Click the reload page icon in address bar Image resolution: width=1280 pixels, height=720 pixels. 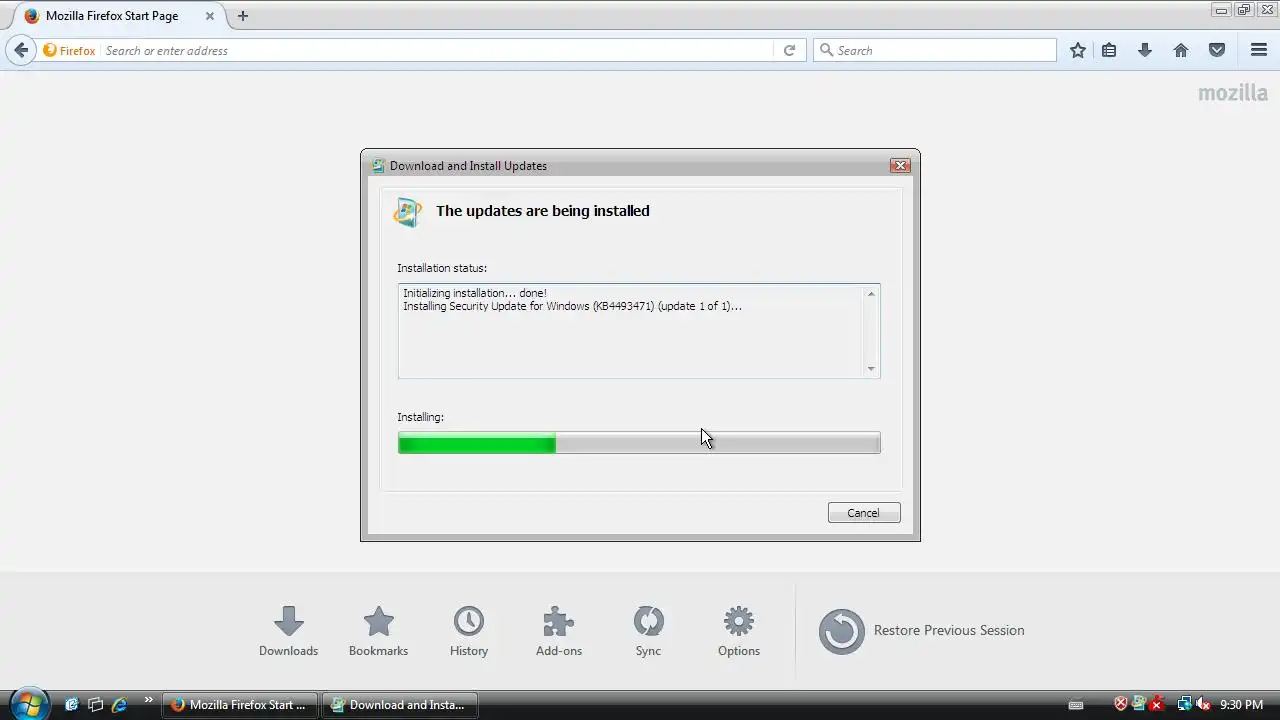pyautogui.click(x=789, y=50)
